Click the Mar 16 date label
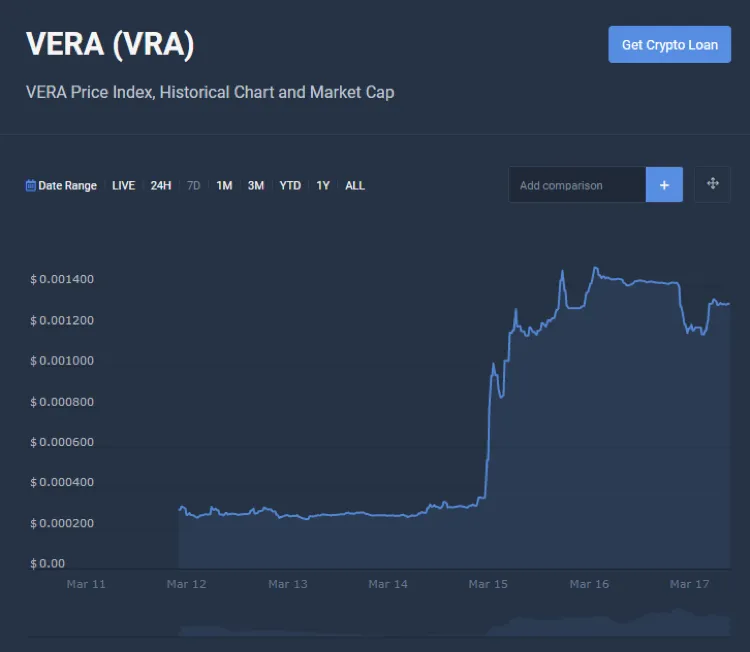This screenshot has width=750, height=652. [589, 584]
